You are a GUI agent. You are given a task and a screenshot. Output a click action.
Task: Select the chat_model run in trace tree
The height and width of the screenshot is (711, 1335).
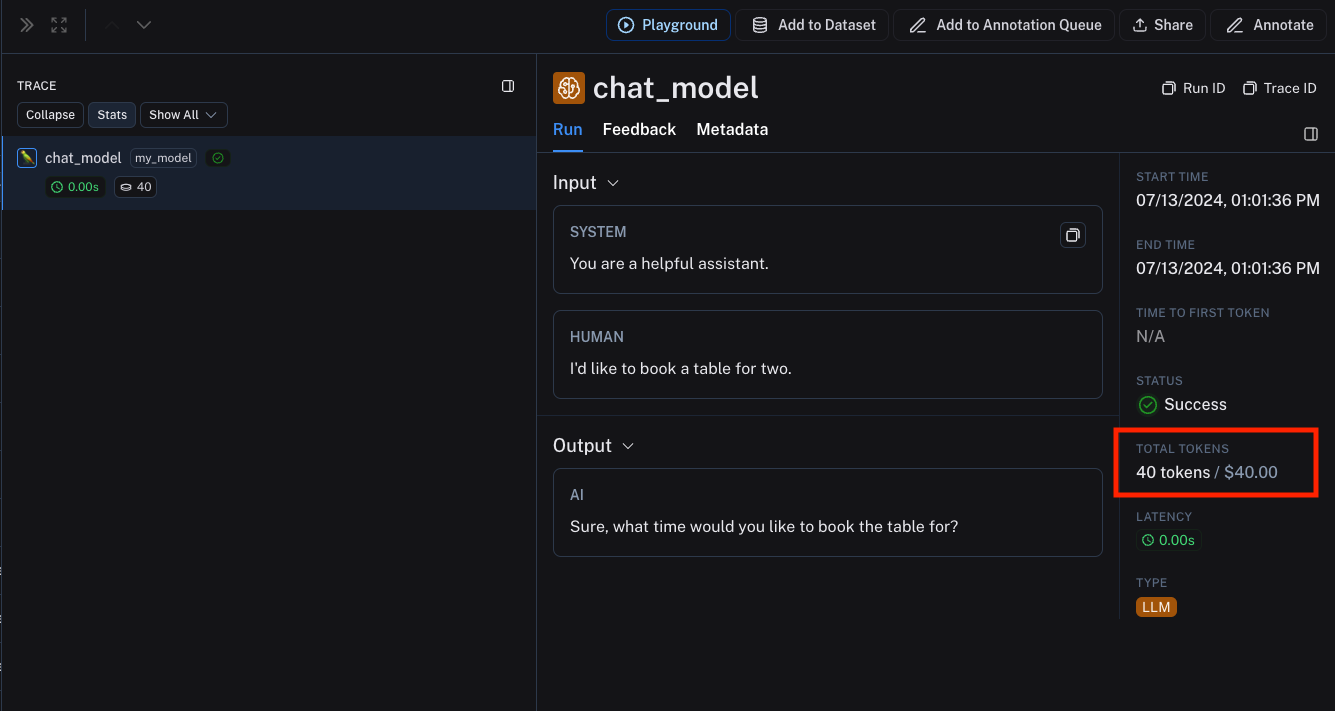click(x=83, y=158)
